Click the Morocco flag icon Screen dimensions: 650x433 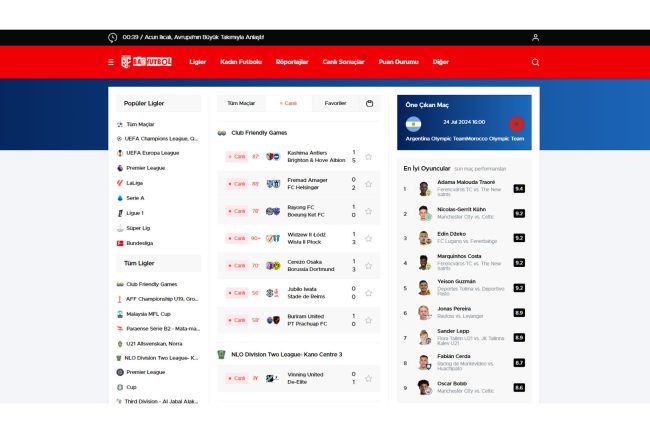516,124
